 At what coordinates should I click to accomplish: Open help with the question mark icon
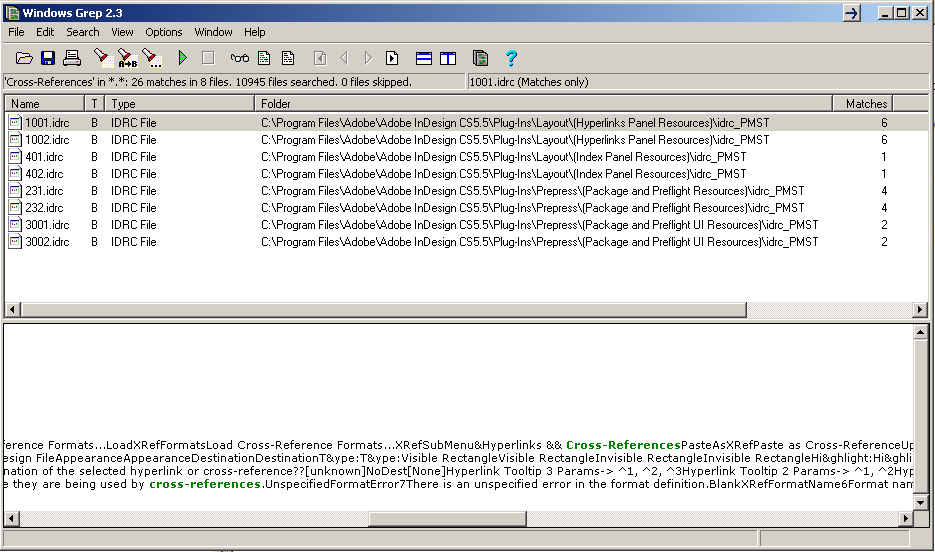[511, 58]
